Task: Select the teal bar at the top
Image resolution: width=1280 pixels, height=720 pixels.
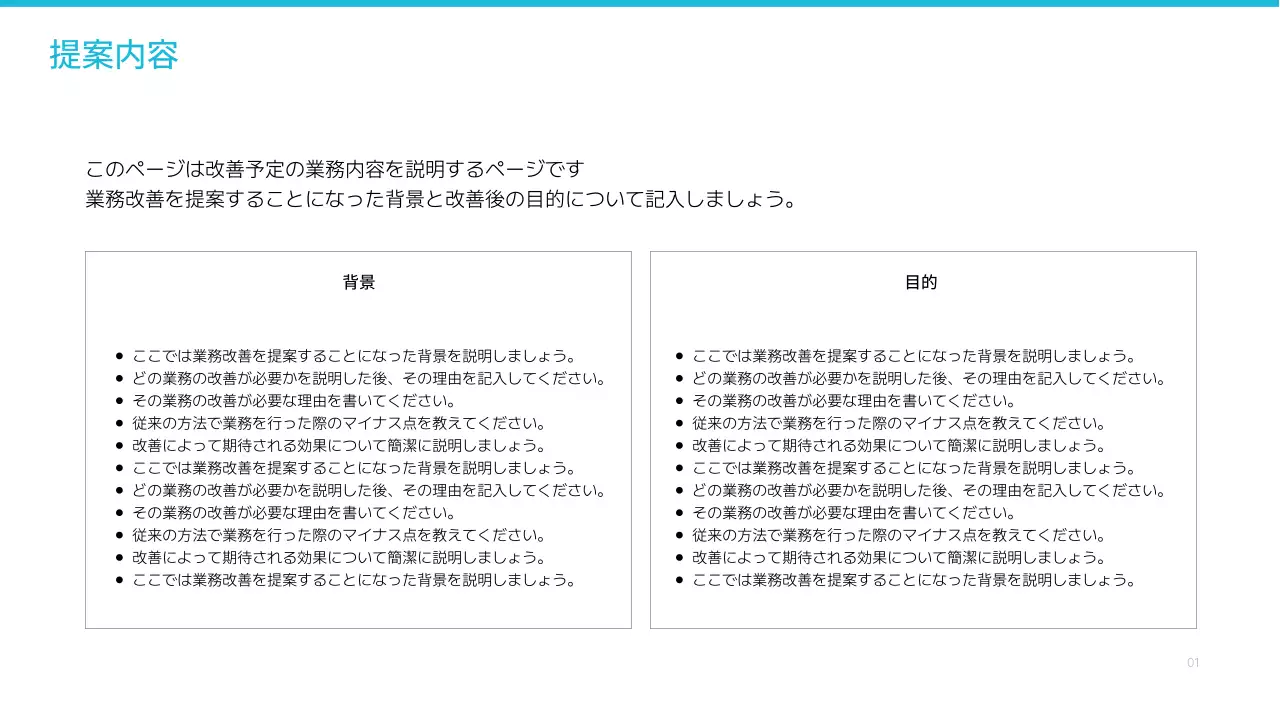Action: [640, 3]
